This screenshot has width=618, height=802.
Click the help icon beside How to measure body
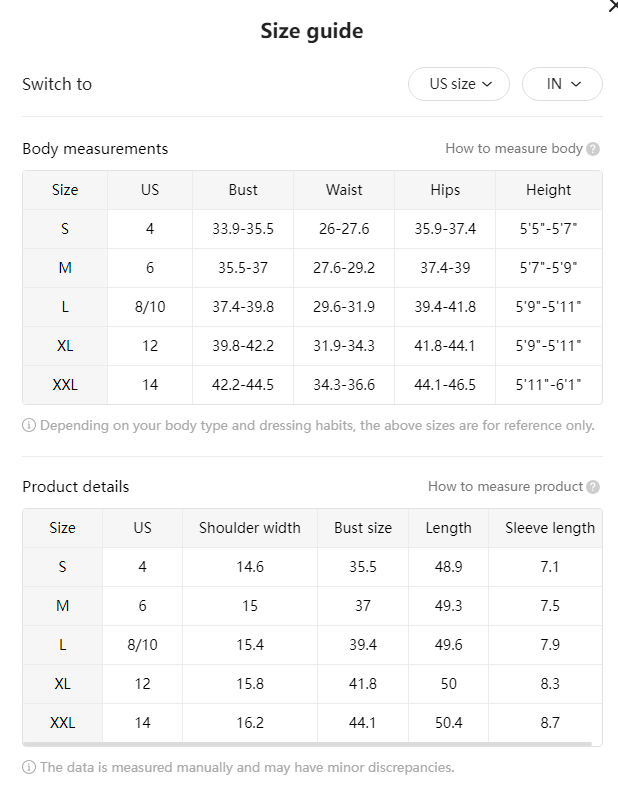[593, 149]
